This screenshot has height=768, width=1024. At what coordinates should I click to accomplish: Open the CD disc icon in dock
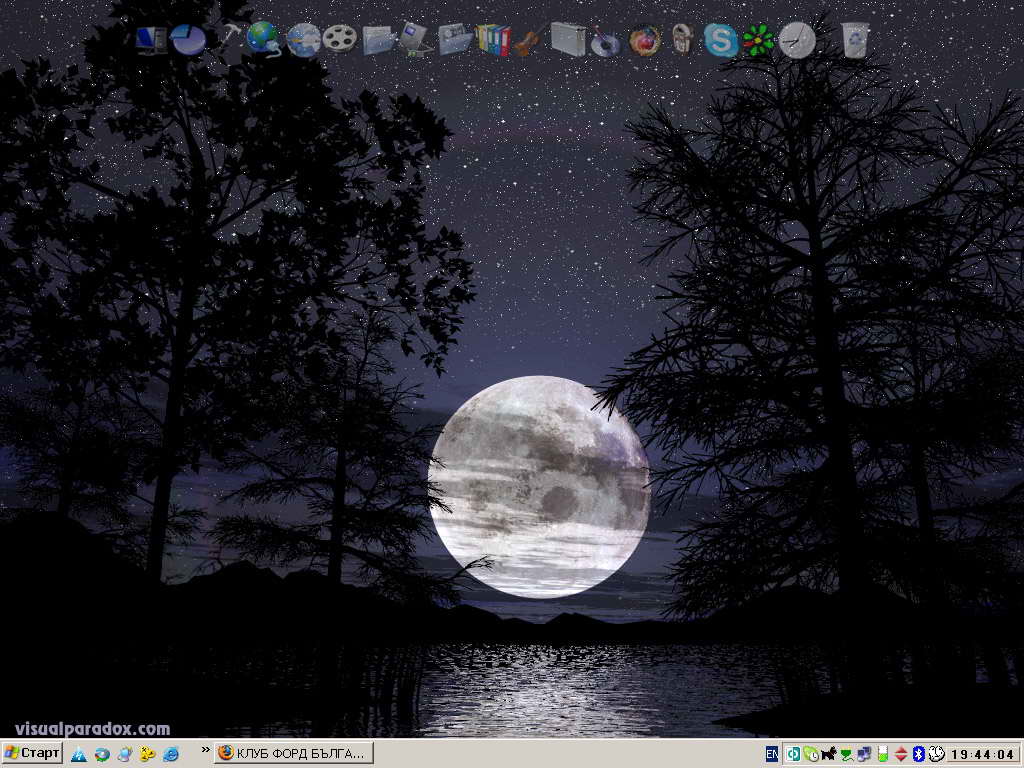click(605, 42)
